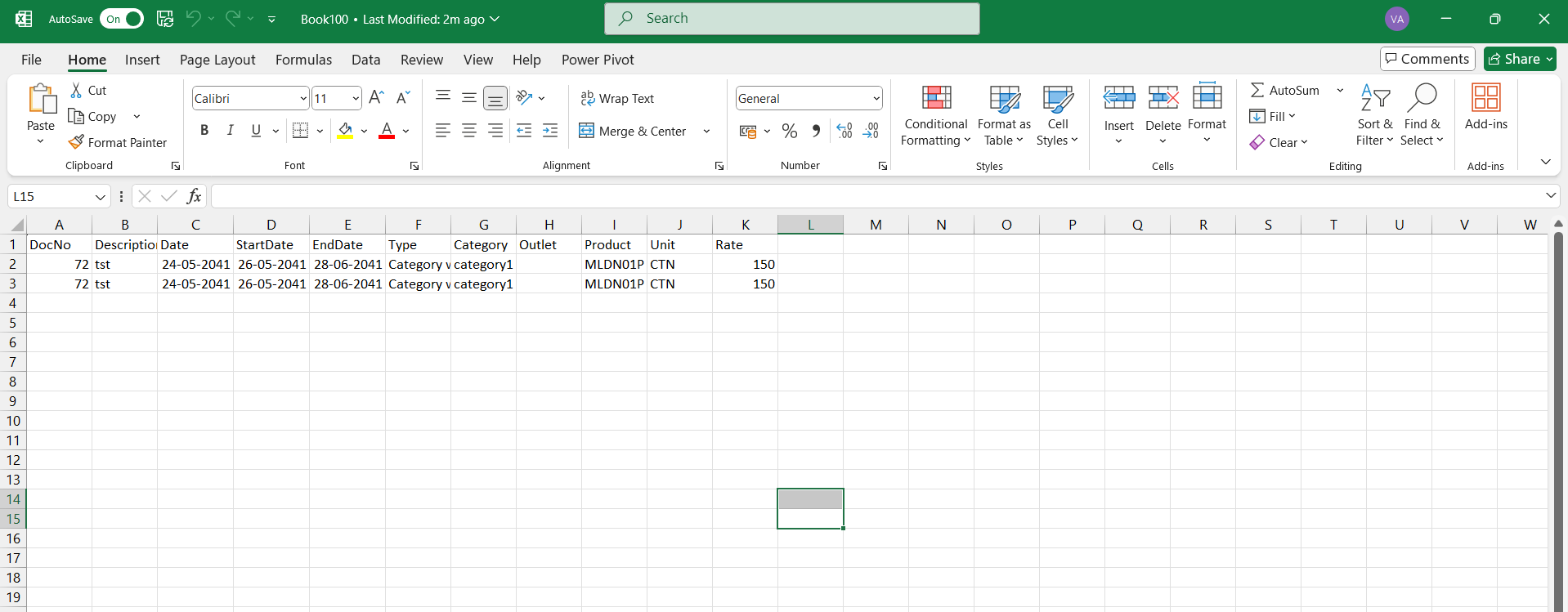1568x612 pixels.
Task: Click the Conditional Formatting icon
Action: click(x=936, y=98)
